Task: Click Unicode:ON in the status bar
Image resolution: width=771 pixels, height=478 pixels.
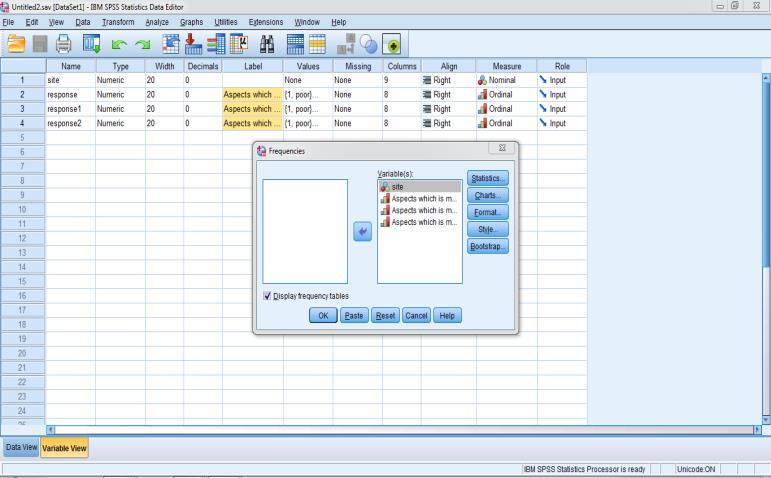Action: 696,469
